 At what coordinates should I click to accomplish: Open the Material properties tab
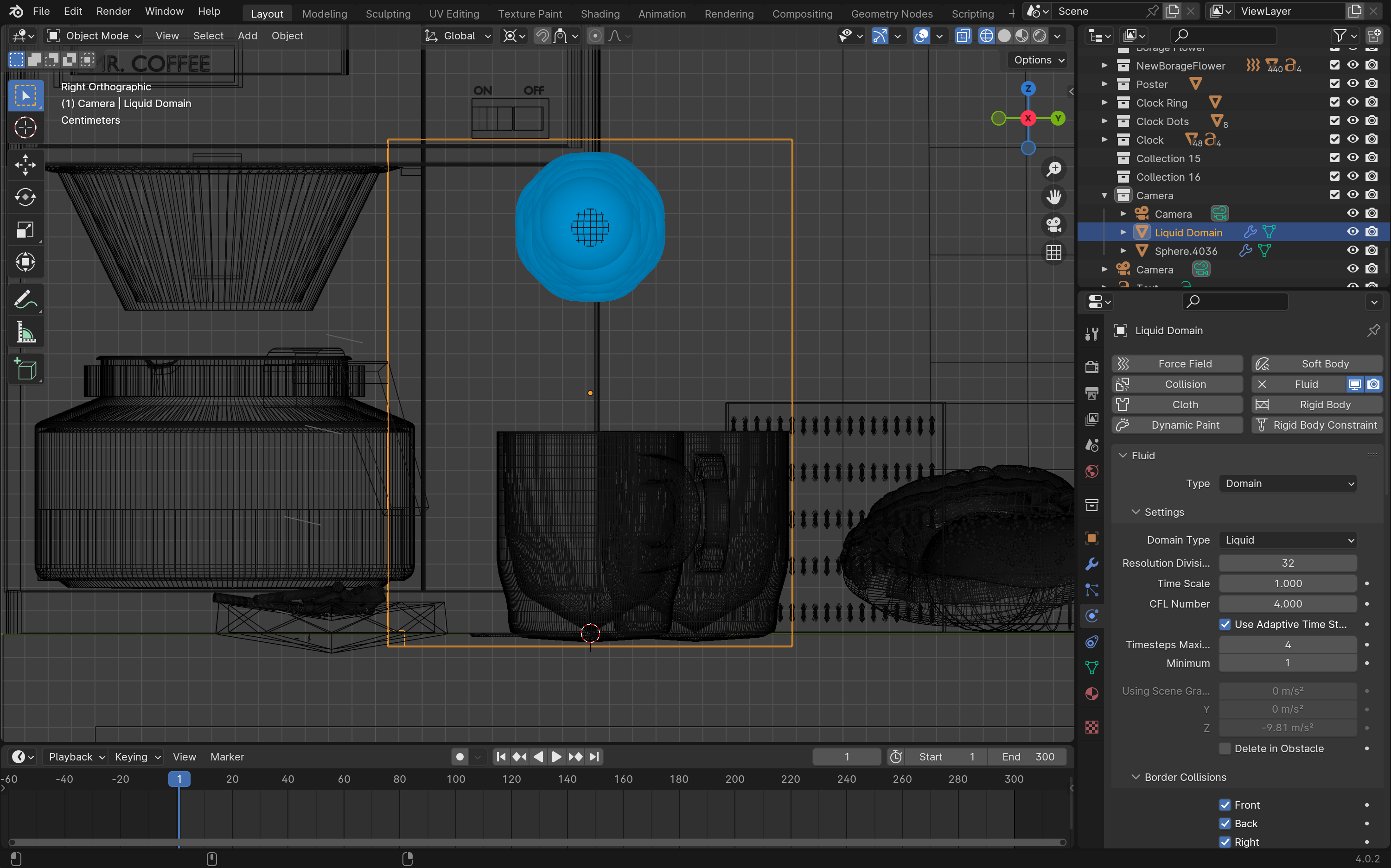coord(1092,694)
